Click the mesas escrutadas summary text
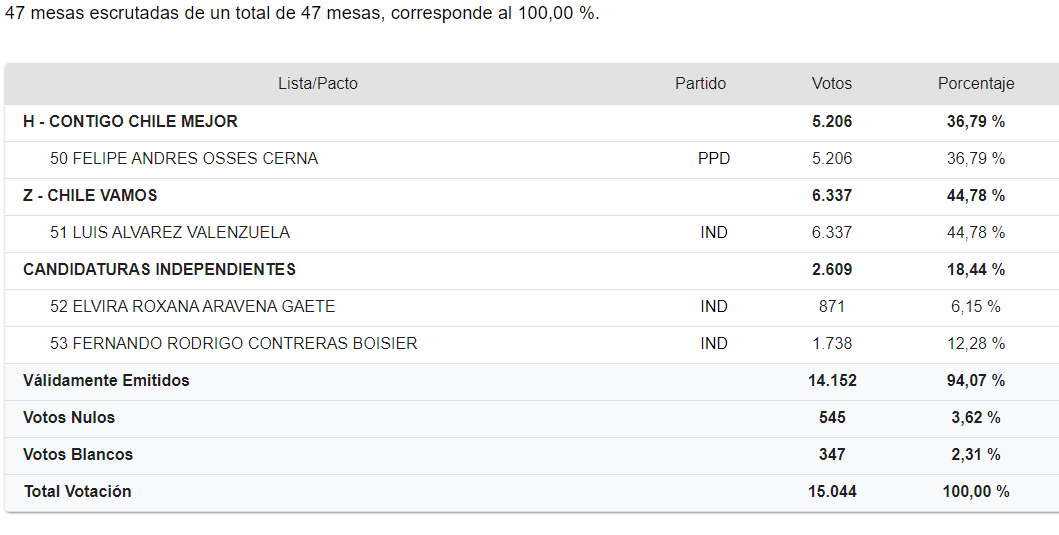1059x535 pixels. point(302,16)
